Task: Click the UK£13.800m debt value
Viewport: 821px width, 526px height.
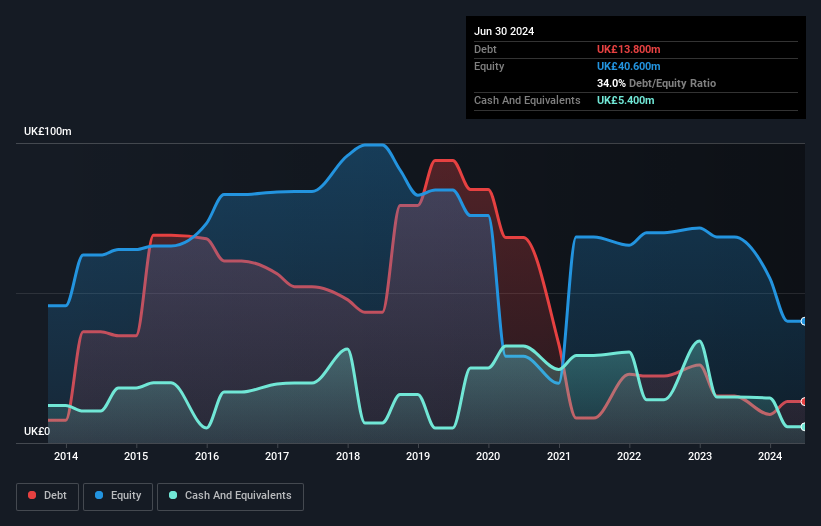Action: [628, 49]
